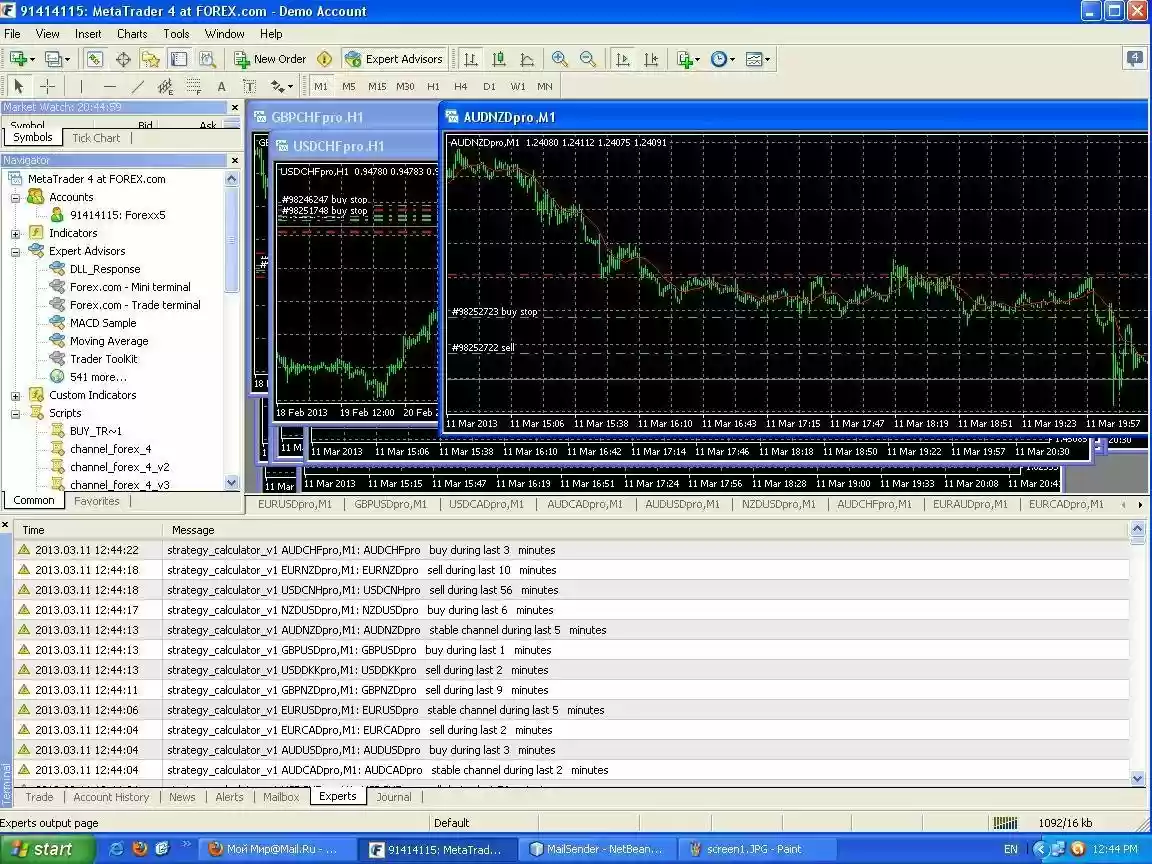Open the Charts menu
1152x864 pixels.
coord(131,33)
